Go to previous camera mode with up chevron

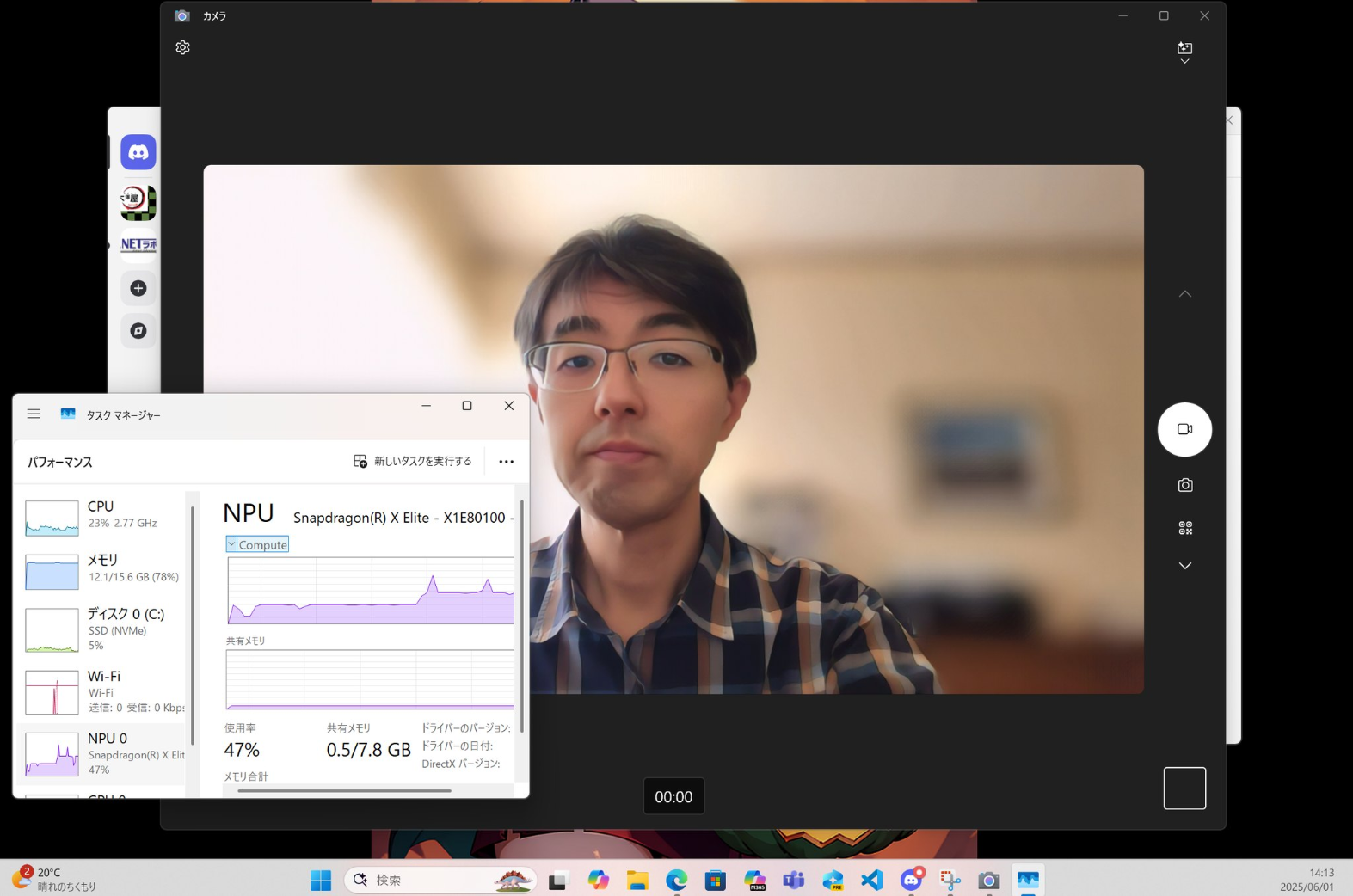coord(1184,294)
